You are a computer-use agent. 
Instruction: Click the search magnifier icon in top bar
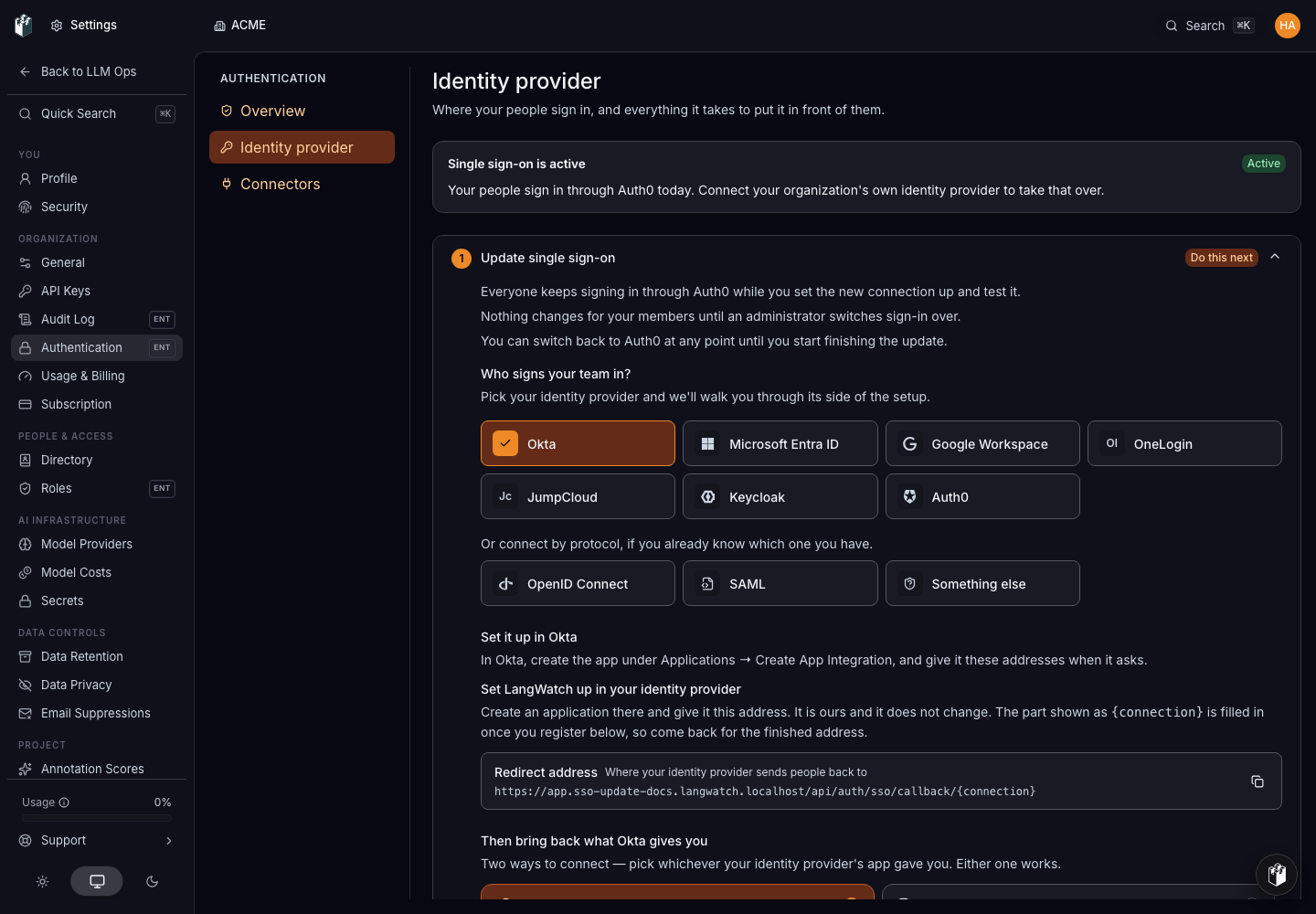pos(1172,26)
